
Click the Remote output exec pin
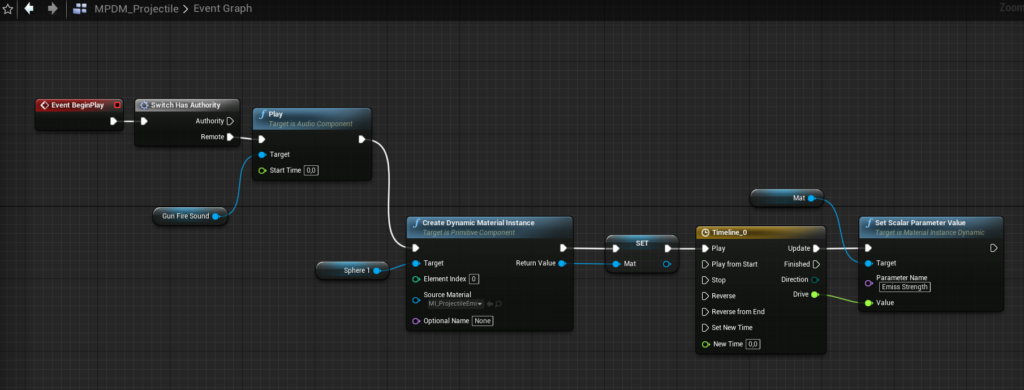[230, 137]
